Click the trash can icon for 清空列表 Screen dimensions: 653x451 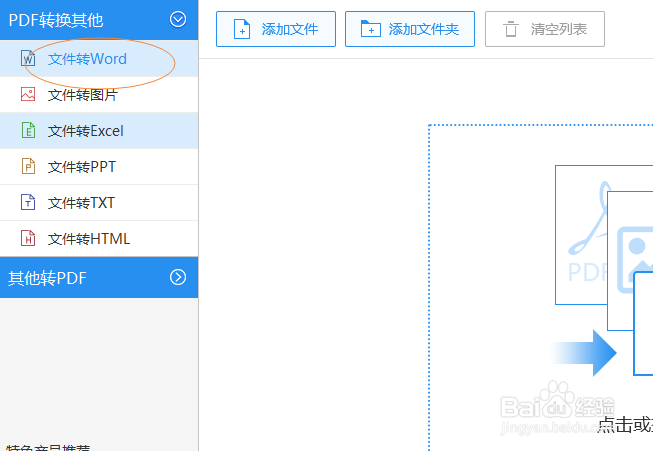point(511,29)
